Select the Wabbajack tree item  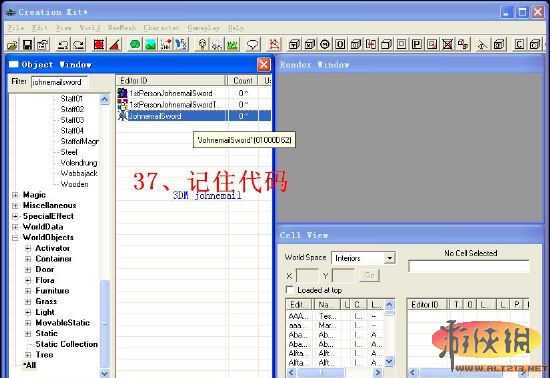click(79, 173)
